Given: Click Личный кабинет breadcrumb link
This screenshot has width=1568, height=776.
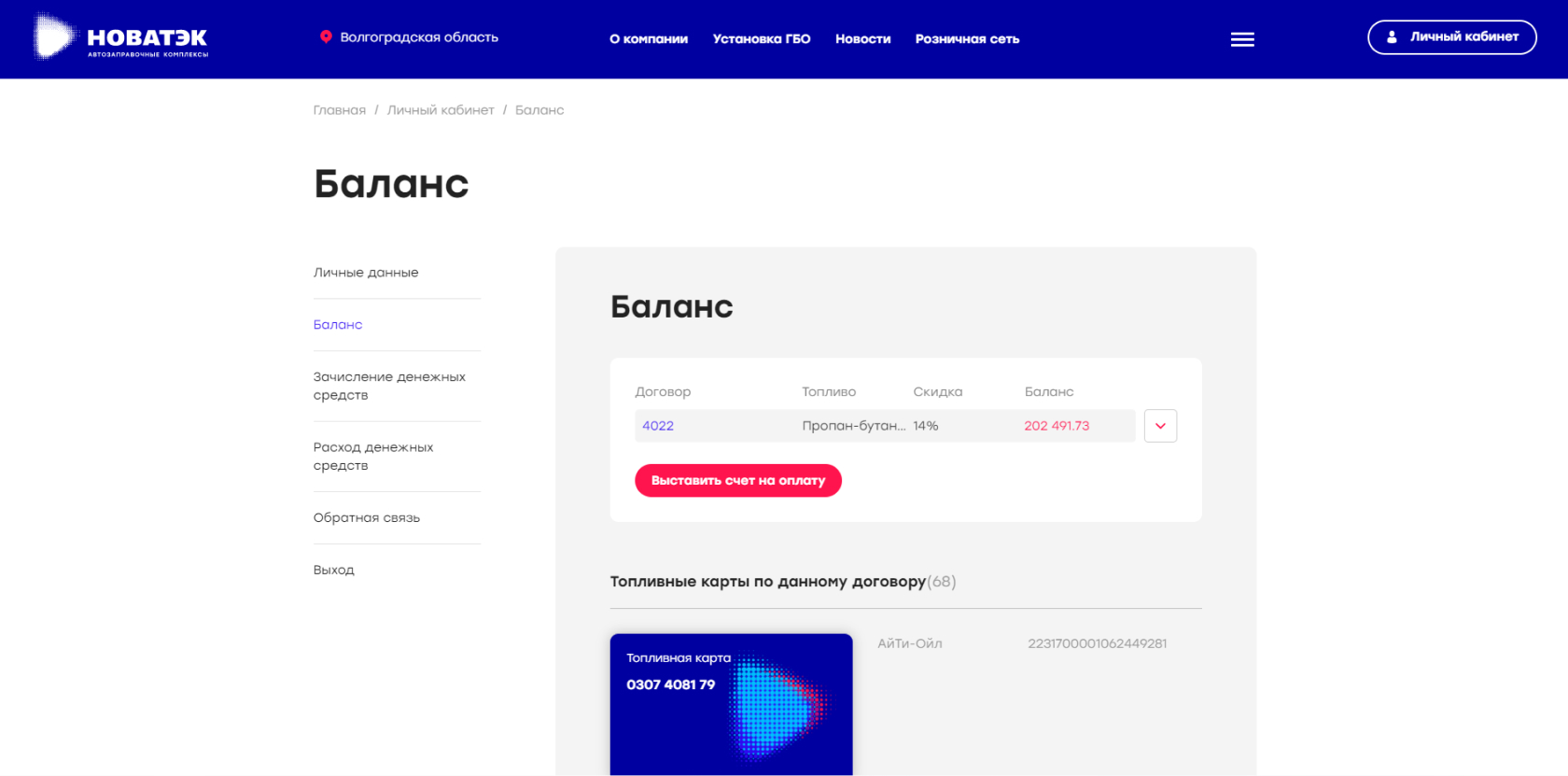Looking at the screenshot, I should tap(441, 110).
